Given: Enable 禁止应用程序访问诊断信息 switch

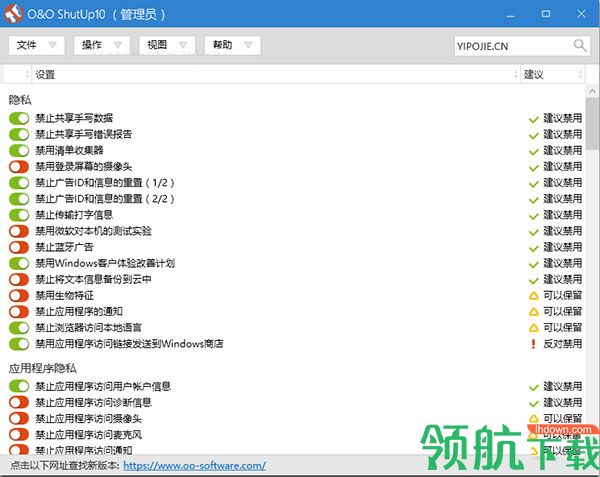Looking at the screenshot, I should [x=19, y=402].
